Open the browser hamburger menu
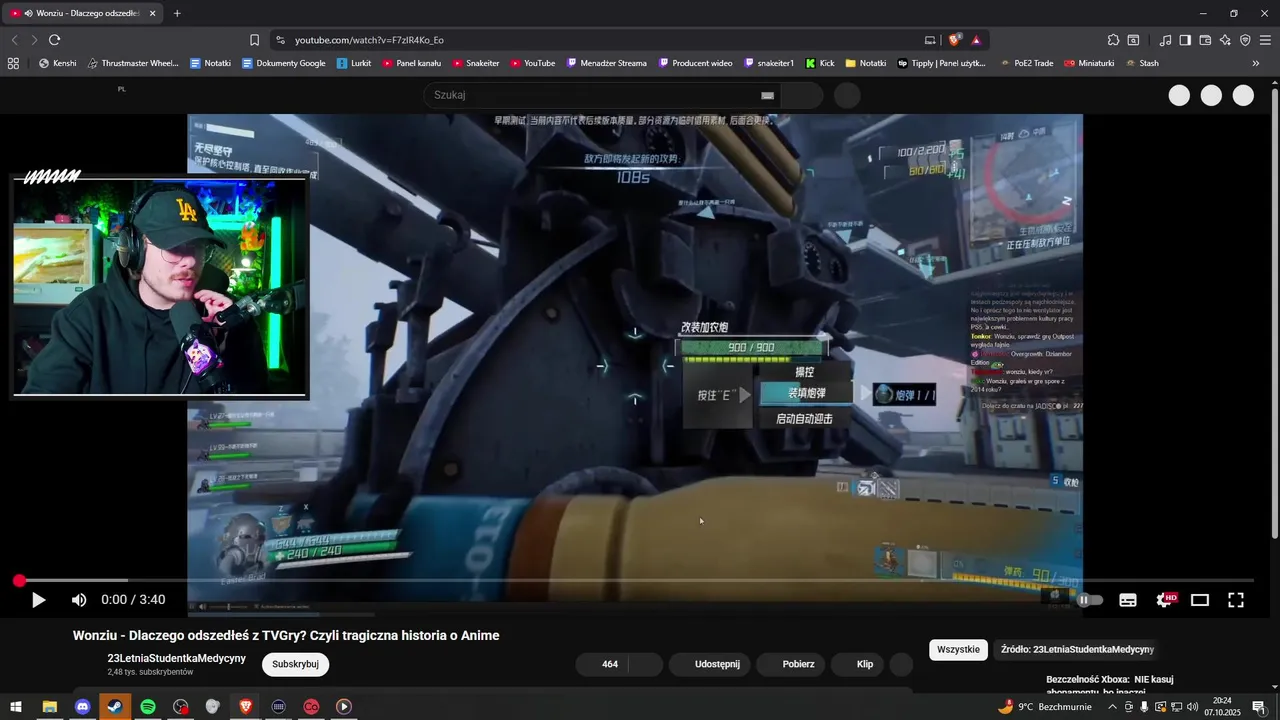This screenshot has width=1280, height=720. point(1265,40)
